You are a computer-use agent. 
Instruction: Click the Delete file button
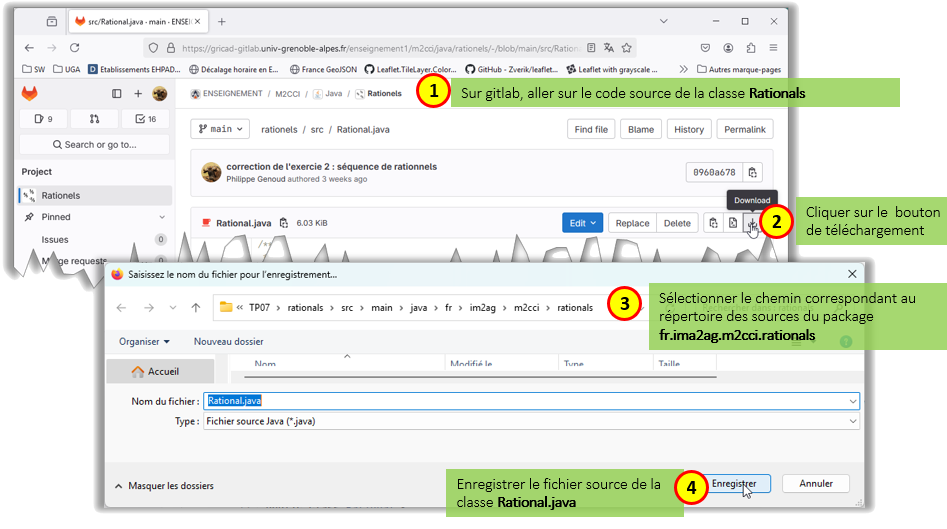677,223
